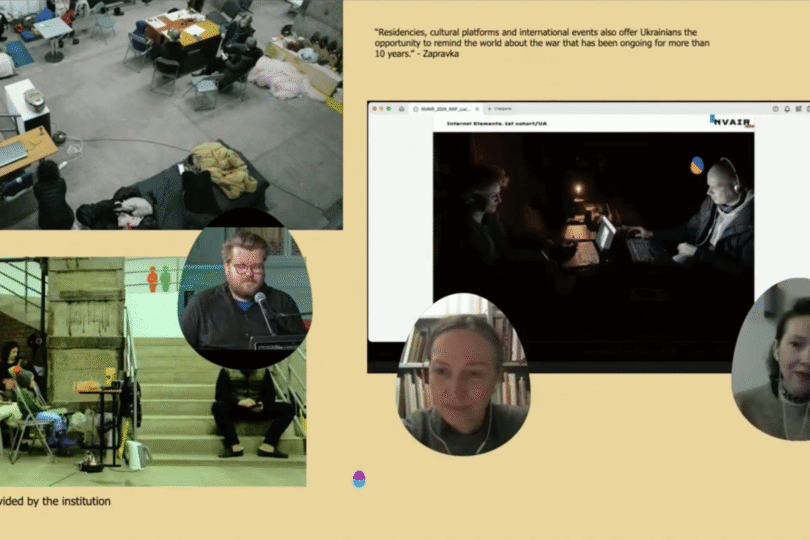Click the pink and blue egg cursor
The height and width of the screenshot is (540, 810).
point(359,479)
